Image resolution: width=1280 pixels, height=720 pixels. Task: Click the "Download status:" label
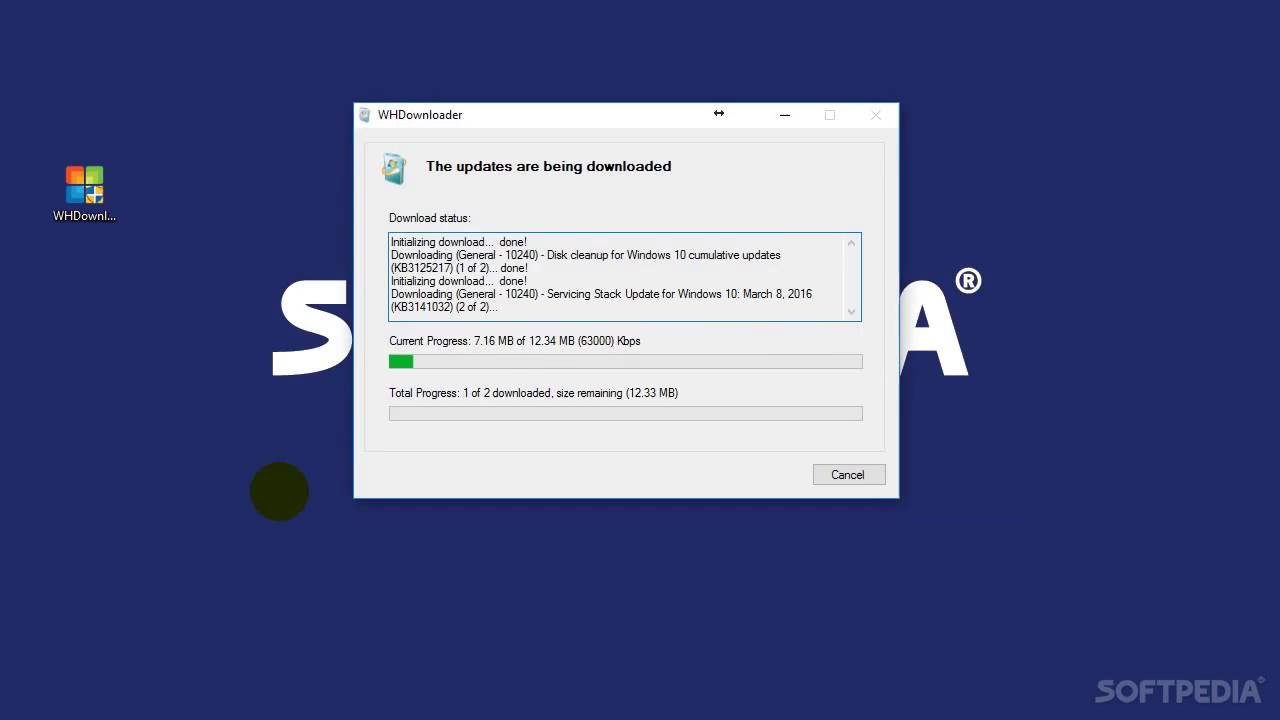click(429, 218)
